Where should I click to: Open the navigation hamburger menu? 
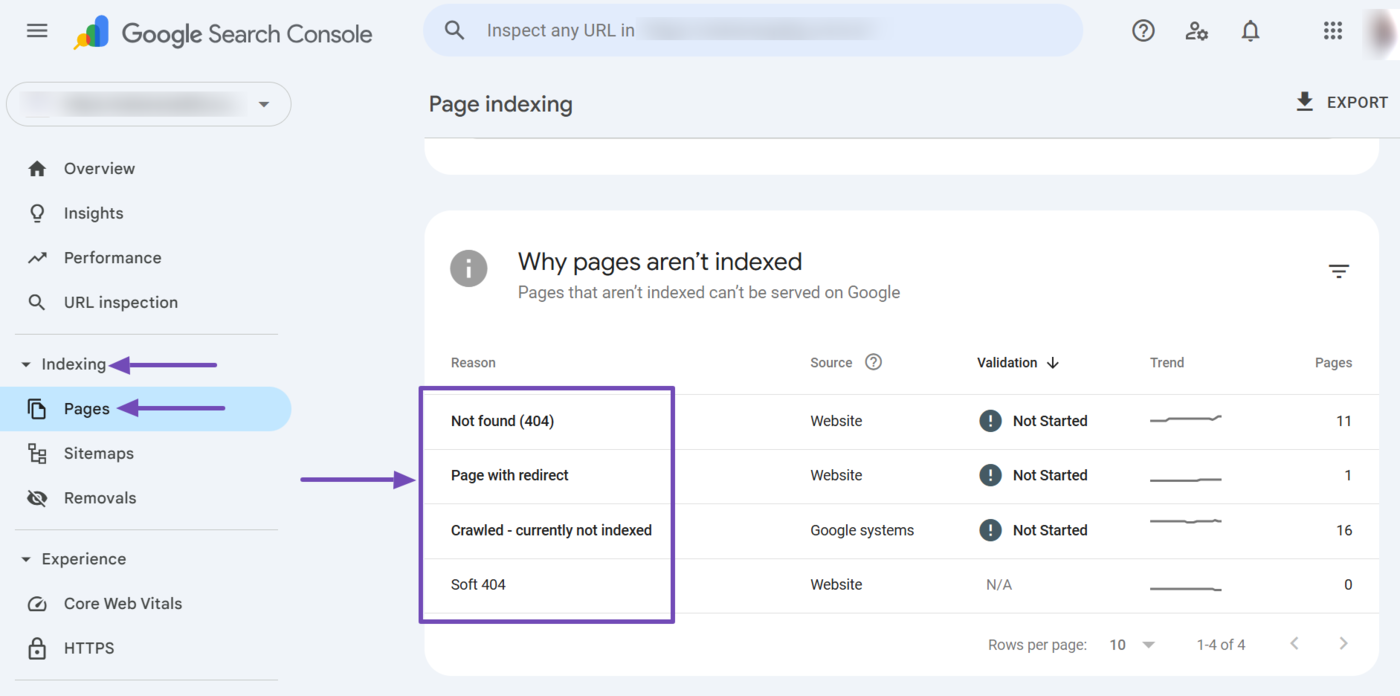pos(37,30)
